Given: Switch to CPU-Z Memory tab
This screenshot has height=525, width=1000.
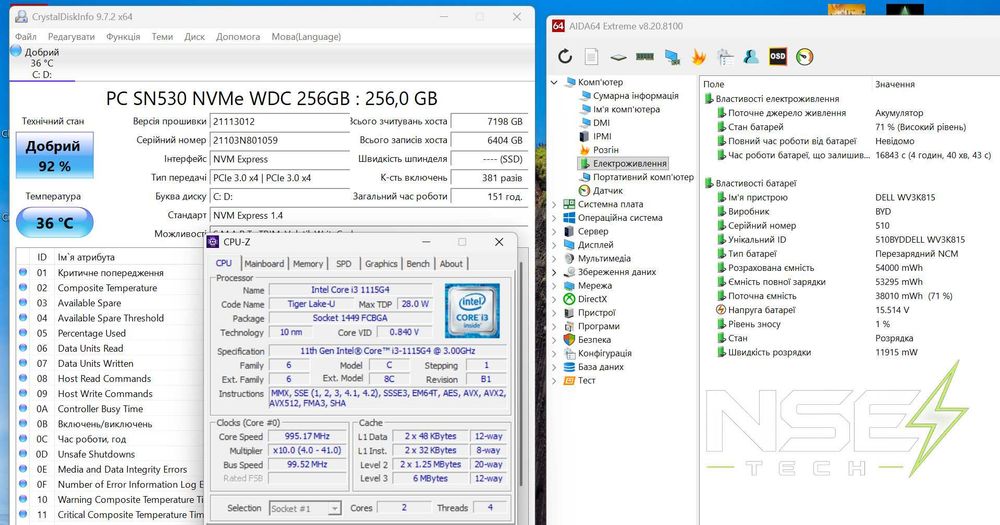Looking at the screenshot, I should click(x=308, y=263).
